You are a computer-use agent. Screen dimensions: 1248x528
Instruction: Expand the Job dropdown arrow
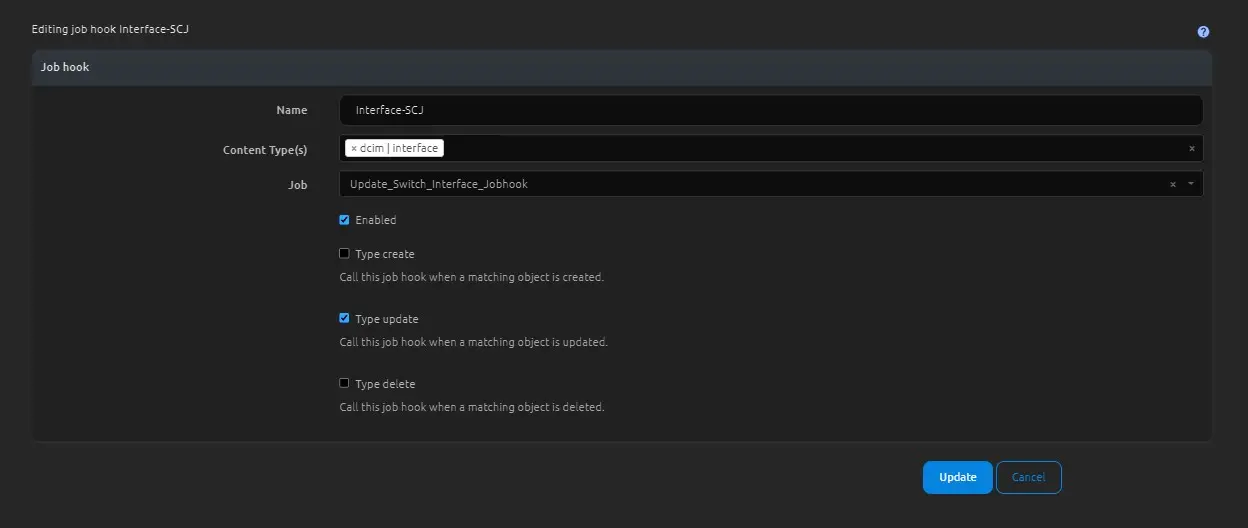tap(1190, 185)
